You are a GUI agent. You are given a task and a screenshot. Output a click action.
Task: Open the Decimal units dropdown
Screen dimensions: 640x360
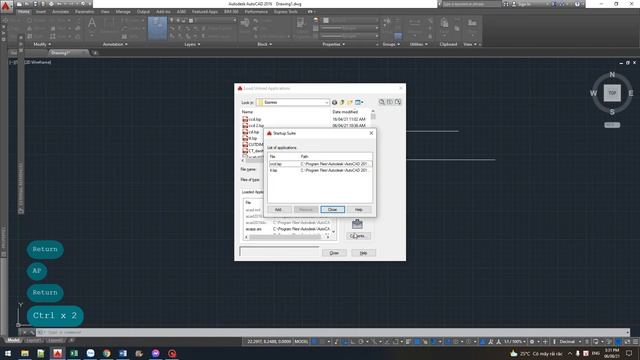[x=570, y=342]
